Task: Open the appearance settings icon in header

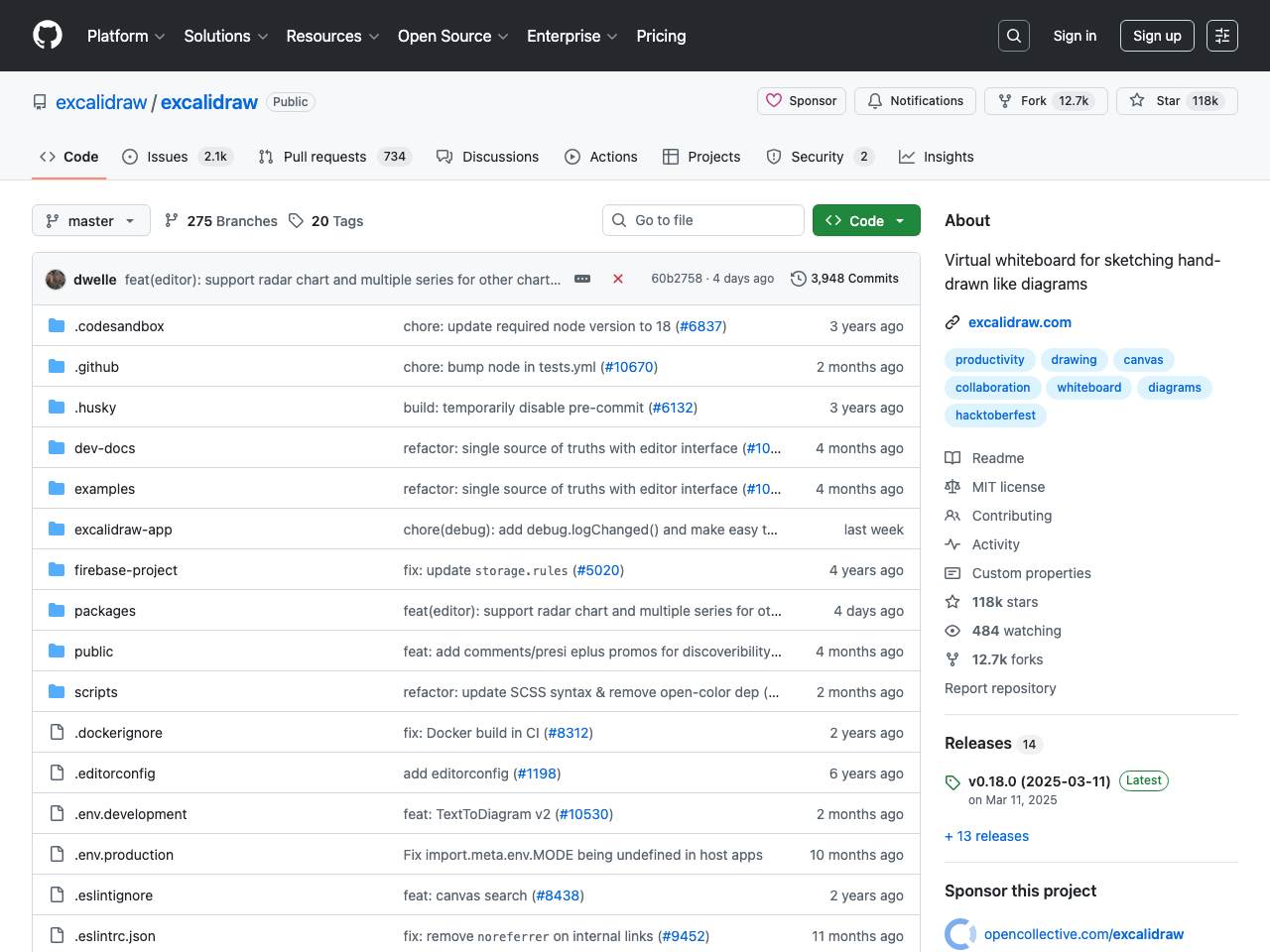Action: (1221, 36)
